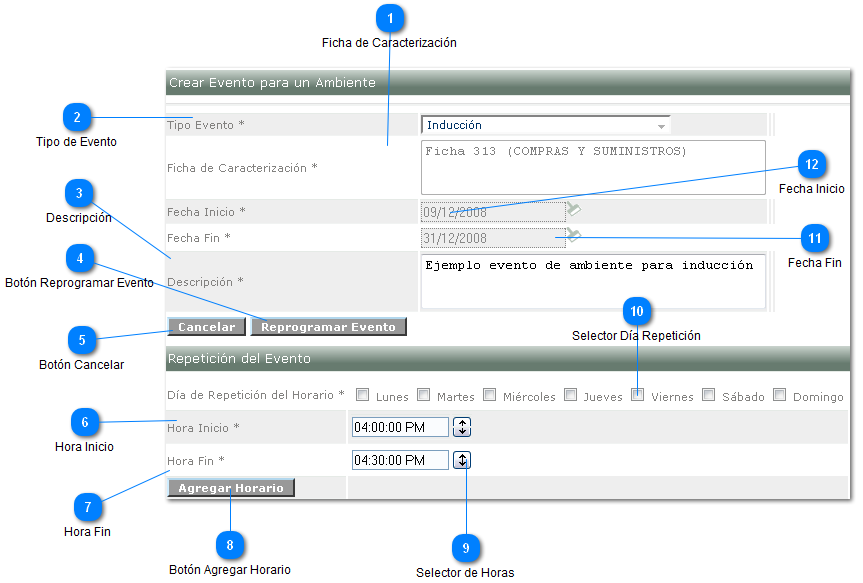Viewport: 863px width, 583px height.
Task: Click the Reprogramar Evento button
Action: tap(329, 327)
